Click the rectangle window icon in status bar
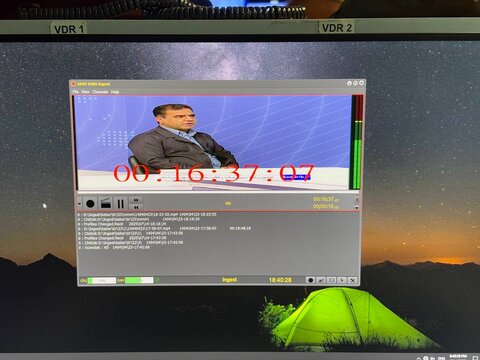The height and width of the screenshot is (360, 480). click(x=331, y=280)
